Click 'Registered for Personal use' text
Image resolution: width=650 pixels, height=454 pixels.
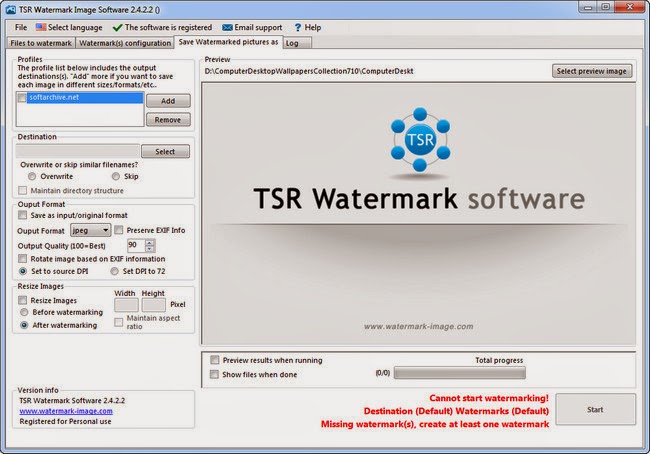[65, 421]
